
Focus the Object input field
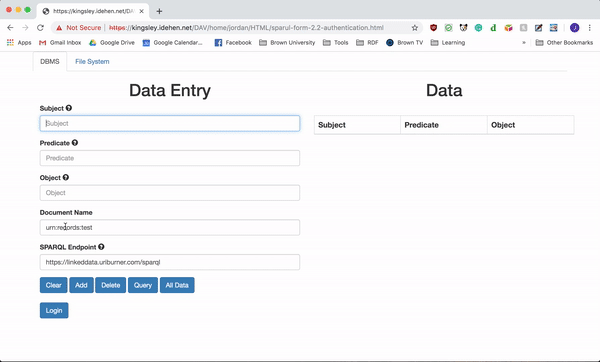pyautogui.click(x=170, y=192)
